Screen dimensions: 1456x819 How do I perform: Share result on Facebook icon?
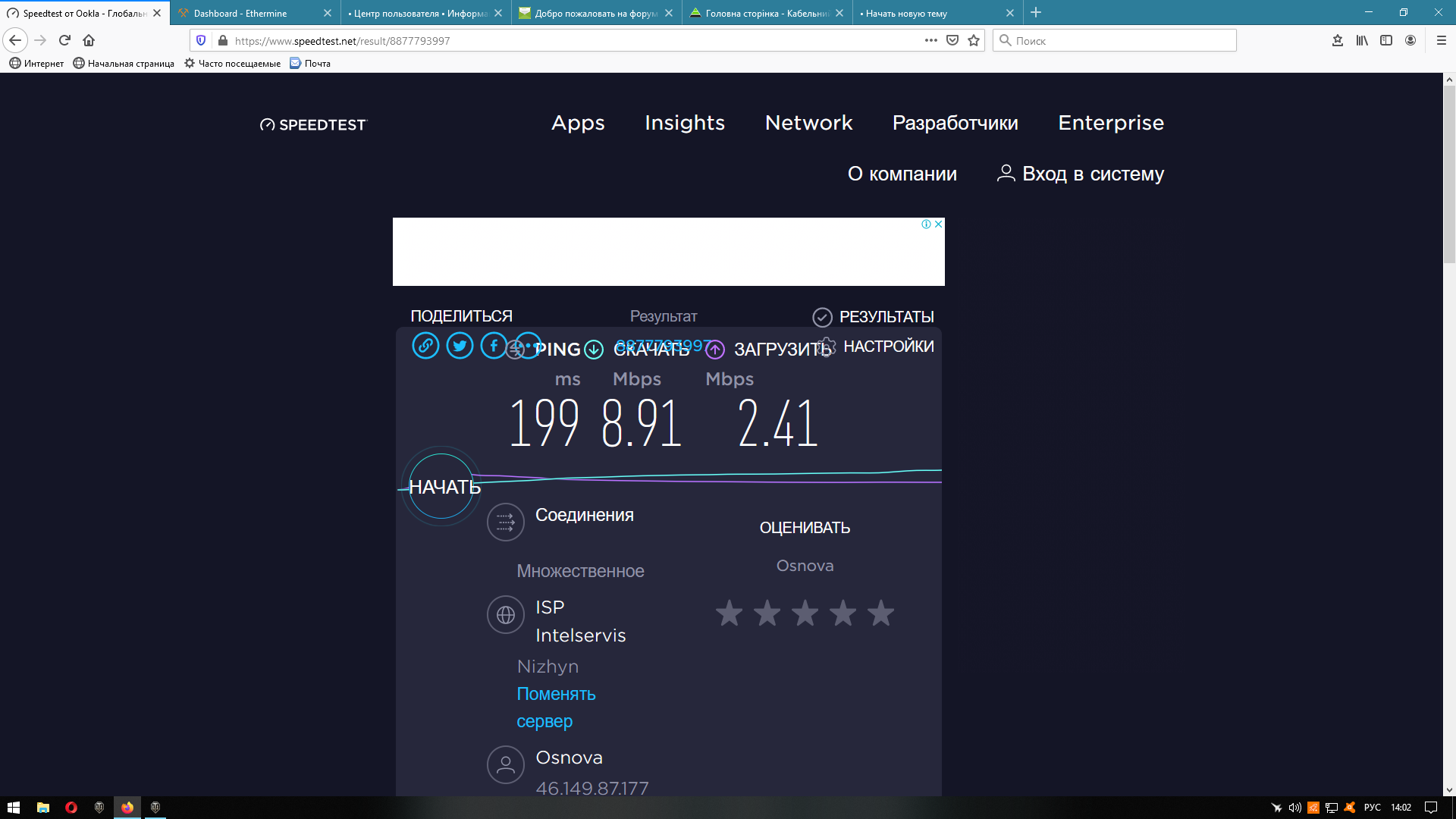(493, 346)
